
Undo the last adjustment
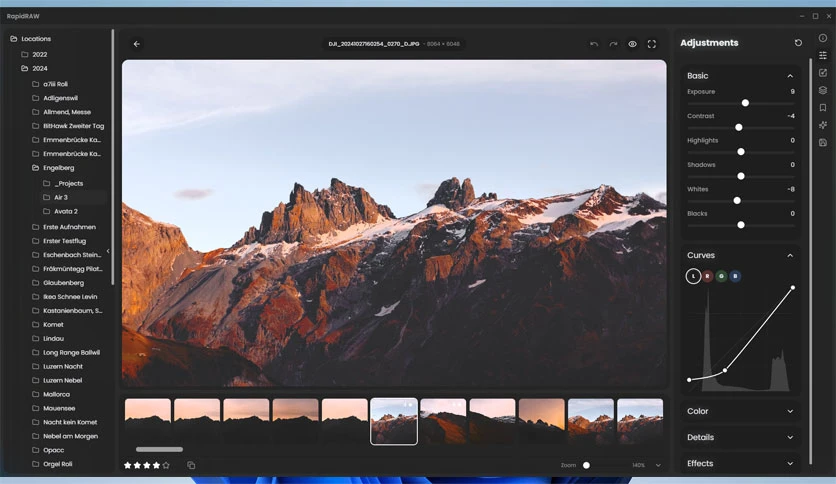point(593,44)
